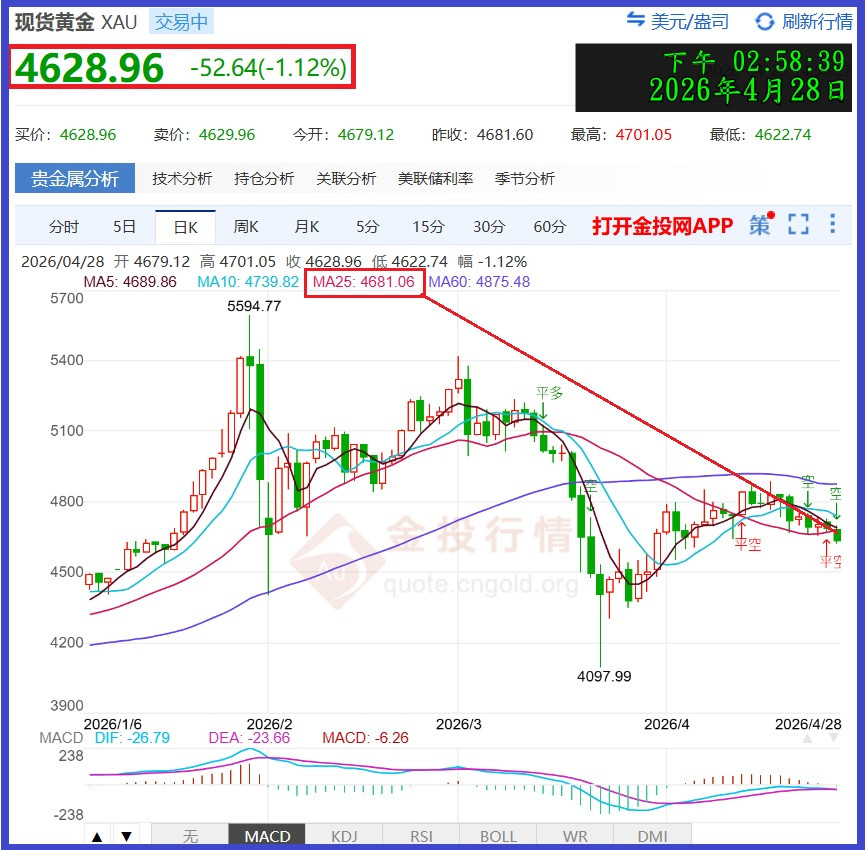
Task: Click the 2026/4/28 date axis label
Action: (808, 724)
